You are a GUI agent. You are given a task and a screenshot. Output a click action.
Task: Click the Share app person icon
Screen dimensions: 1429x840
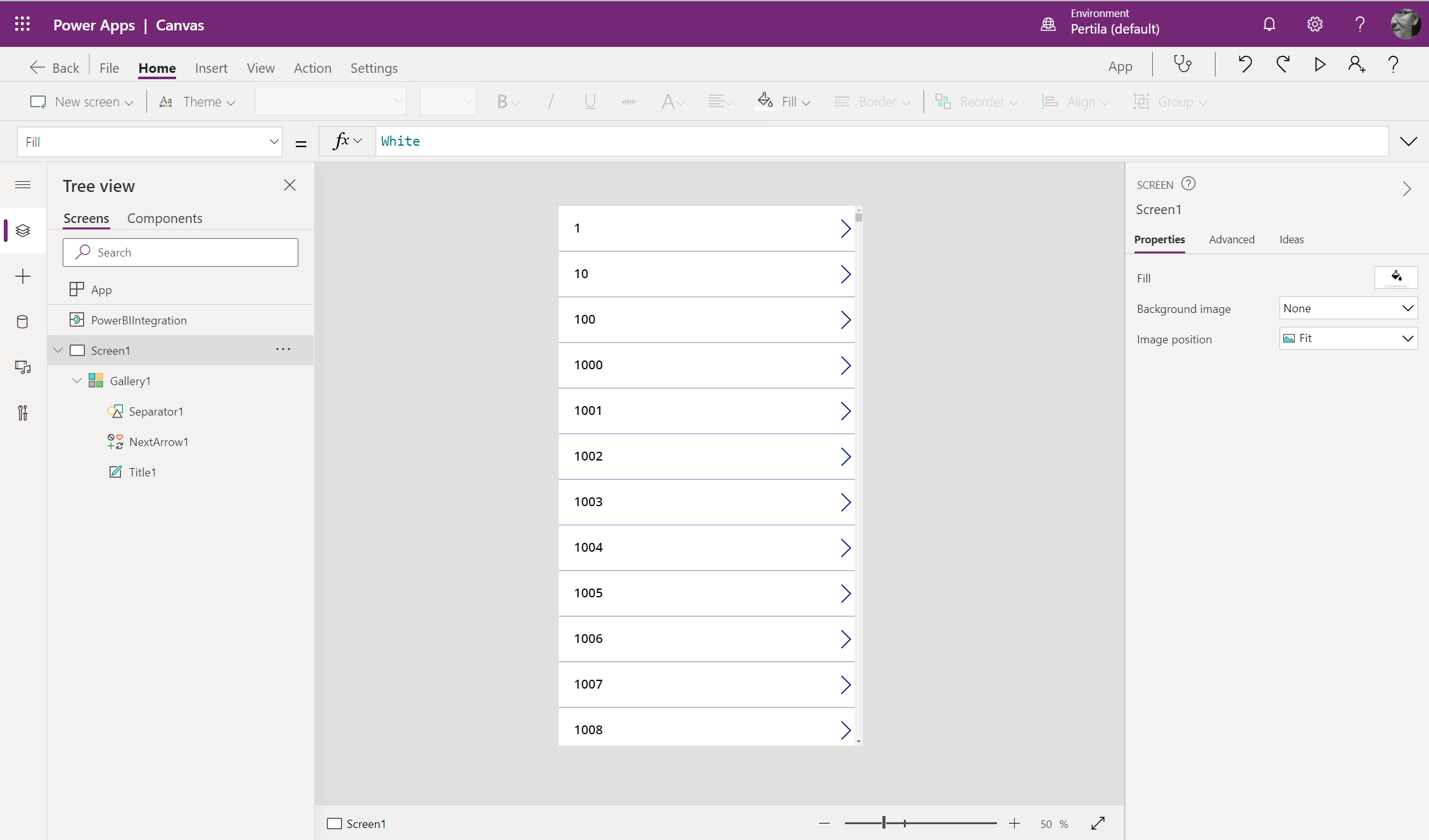[x=1356, y=64]
